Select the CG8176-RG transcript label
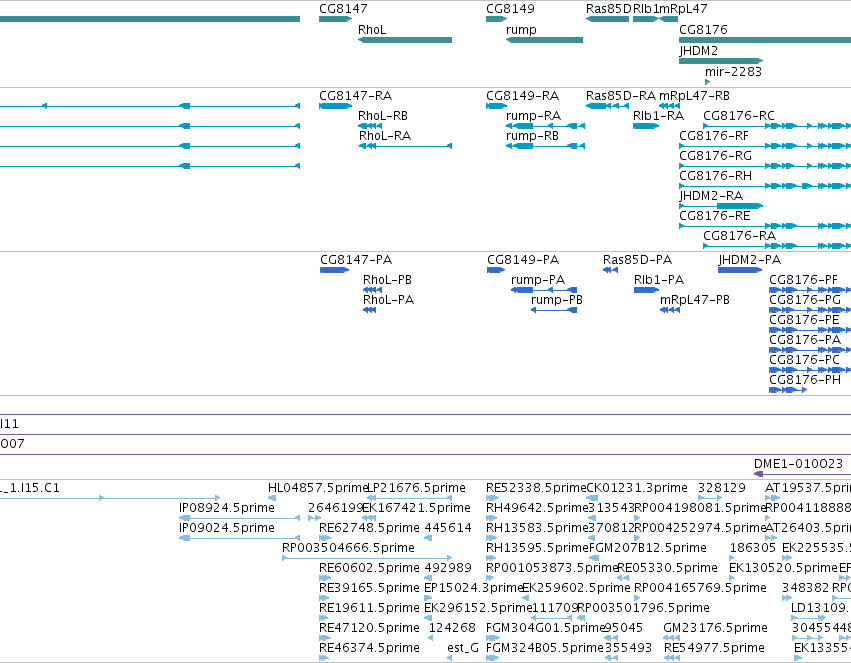Screen dimensions: 851x663 [715, 156]
